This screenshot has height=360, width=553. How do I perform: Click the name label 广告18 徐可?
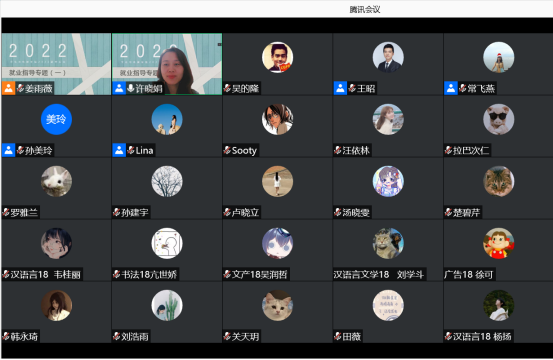click(469, 274)
